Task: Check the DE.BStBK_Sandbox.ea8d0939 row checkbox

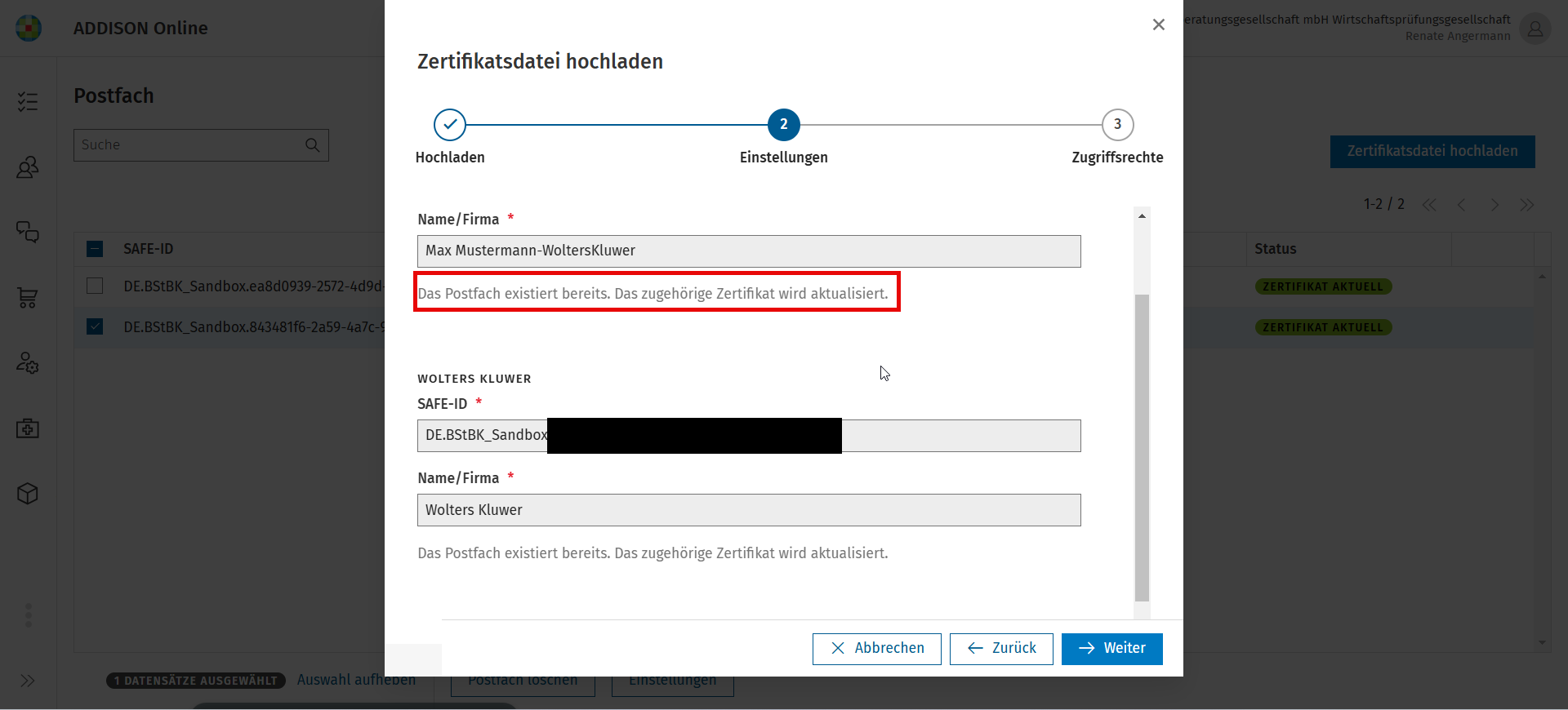Action: pyautogui.click(x=95, y=286)
